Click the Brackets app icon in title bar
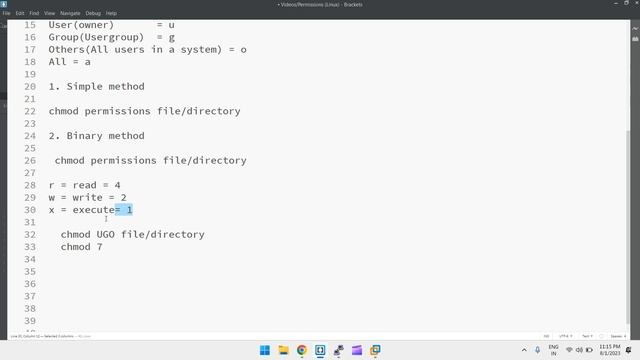This screenshot has width=640, height=360. 4,4
